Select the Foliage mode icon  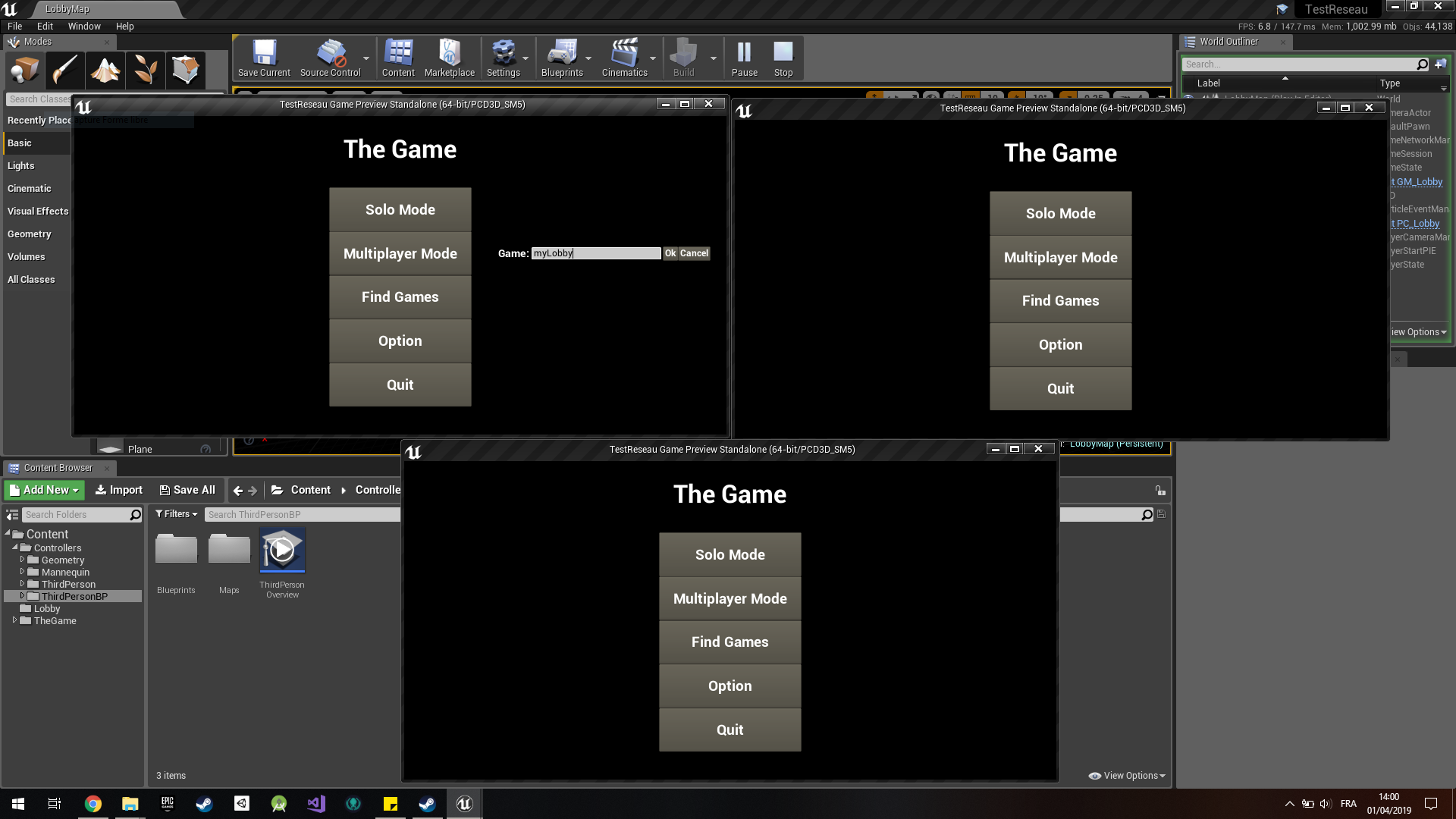(146, 70)
